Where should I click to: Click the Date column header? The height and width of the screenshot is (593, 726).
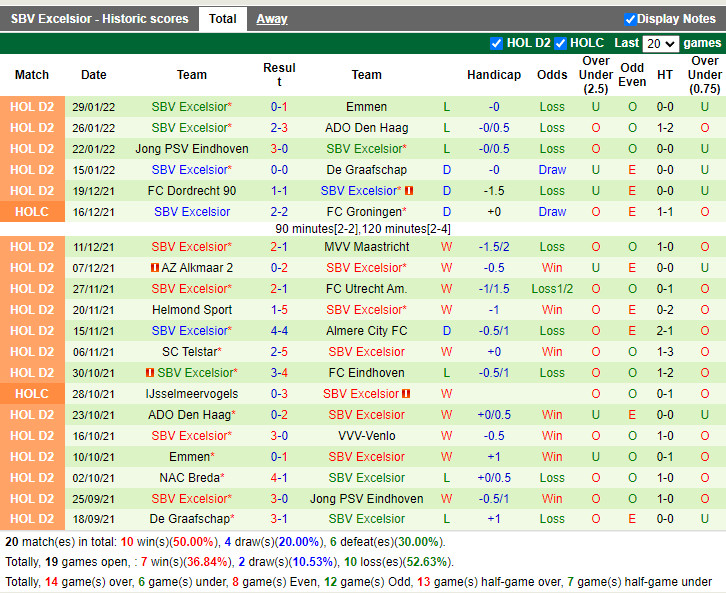94,75
